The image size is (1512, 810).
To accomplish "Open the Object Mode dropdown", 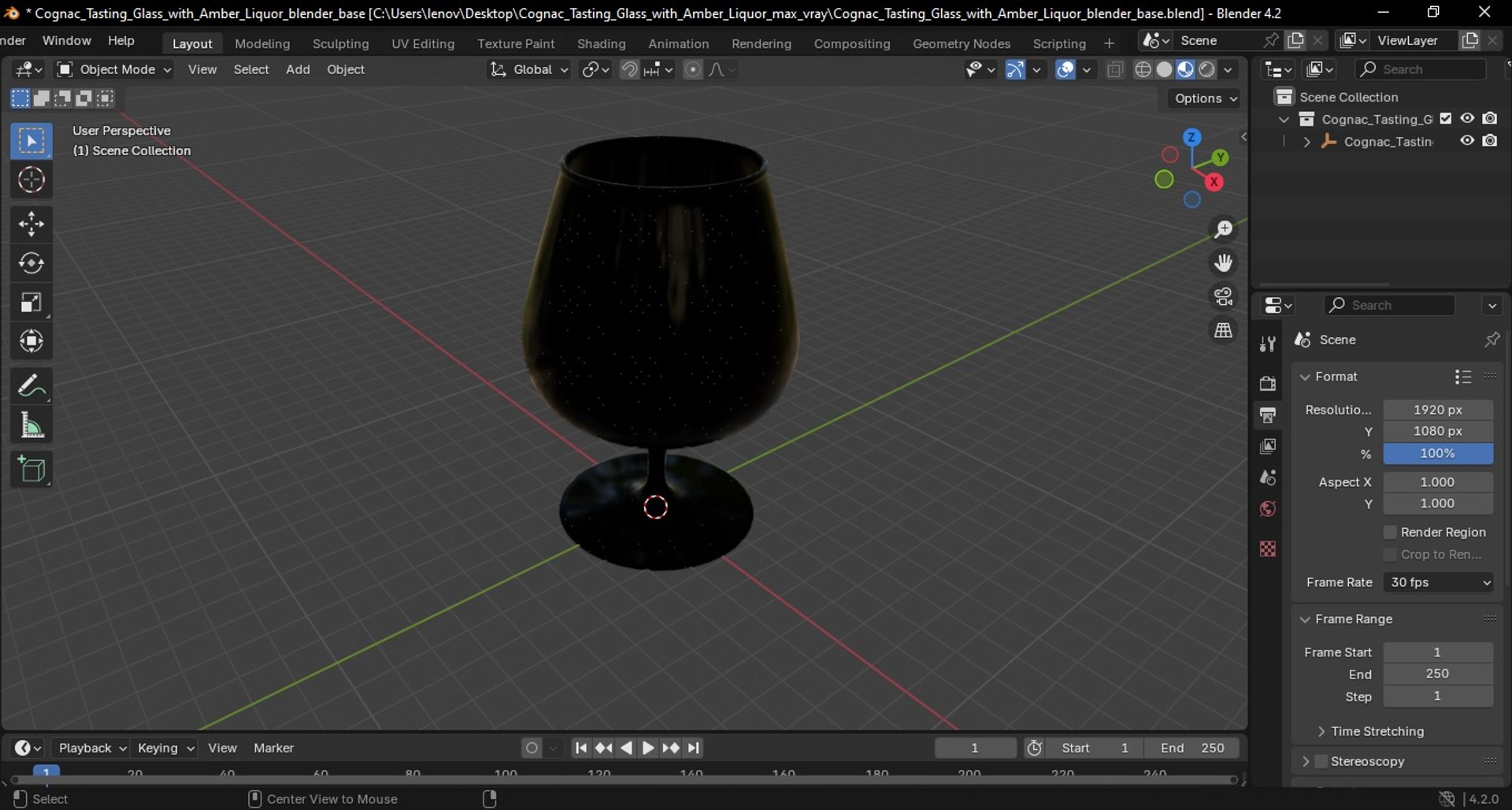I will point(113,69).
